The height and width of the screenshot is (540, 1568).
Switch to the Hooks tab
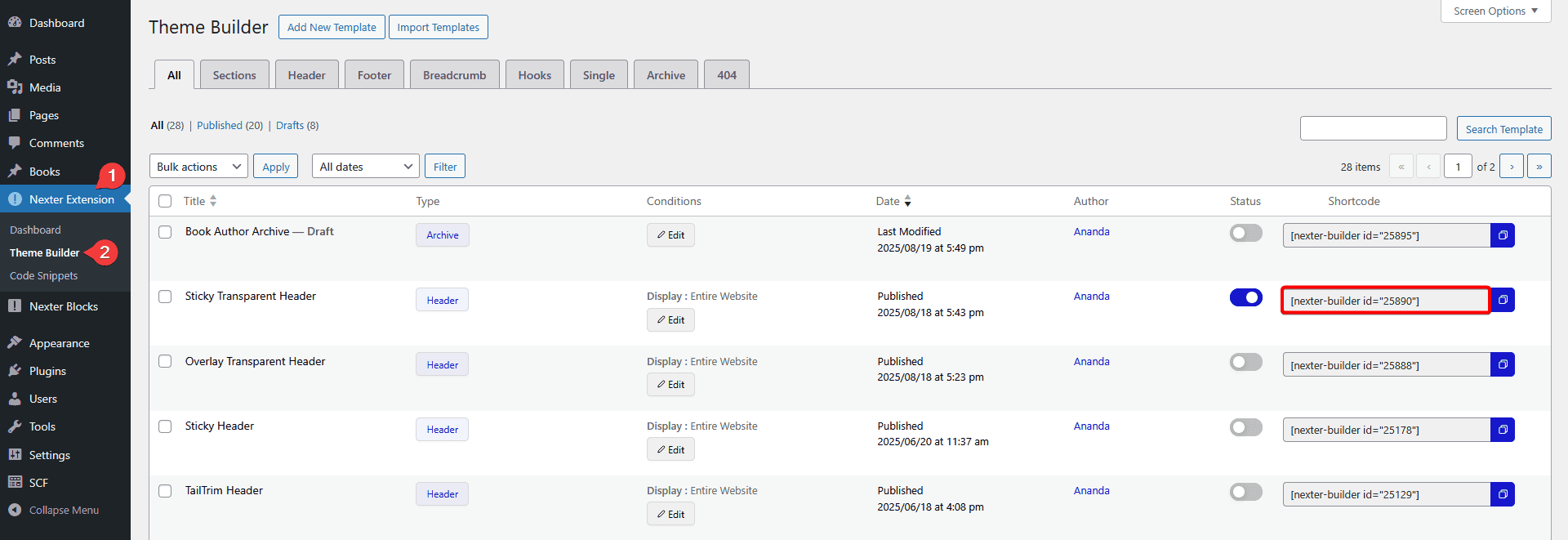[535, 75]
